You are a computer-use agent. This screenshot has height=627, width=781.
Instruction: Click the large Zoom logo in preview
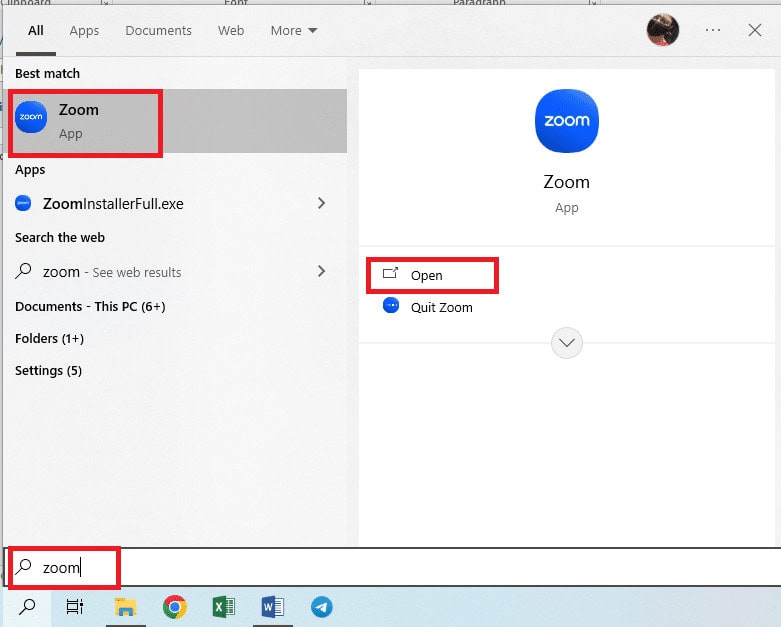[567, 121]
